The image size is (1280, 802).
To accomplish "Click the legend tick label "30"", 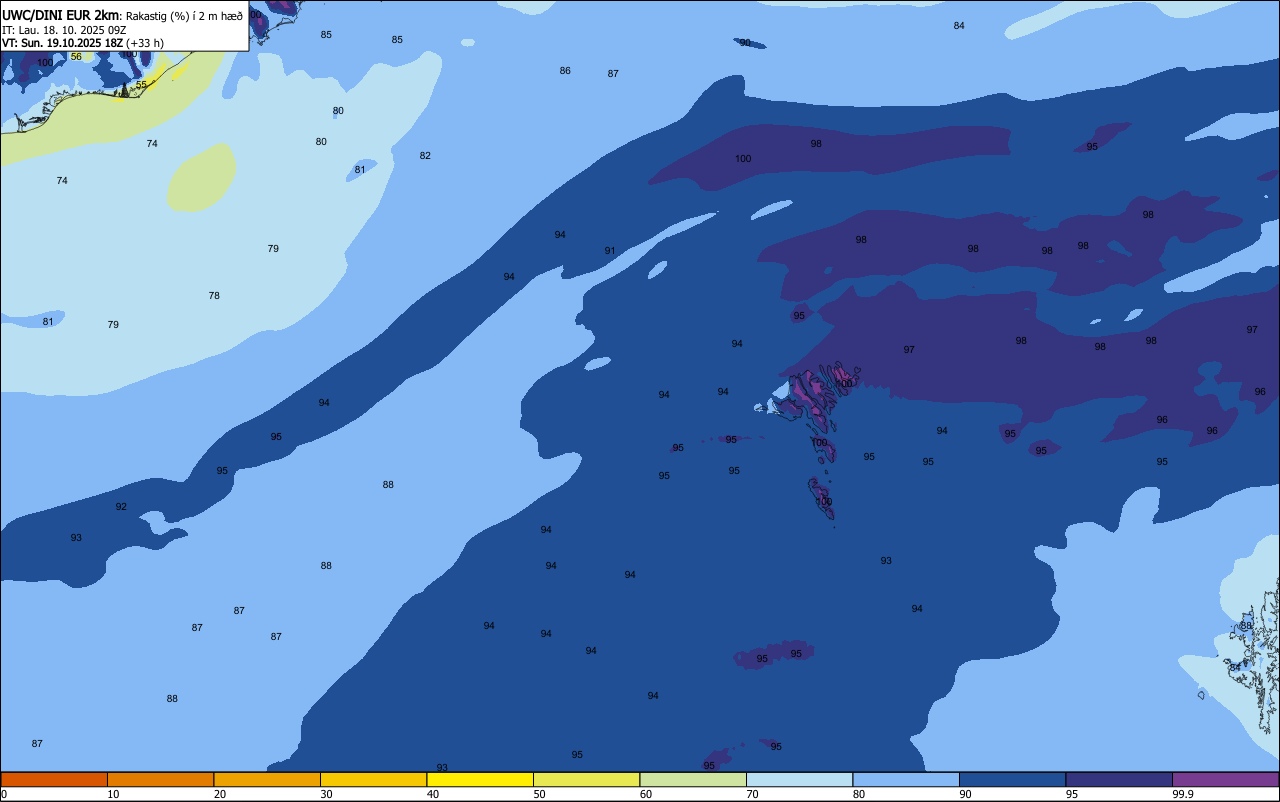I will point(326,794).
